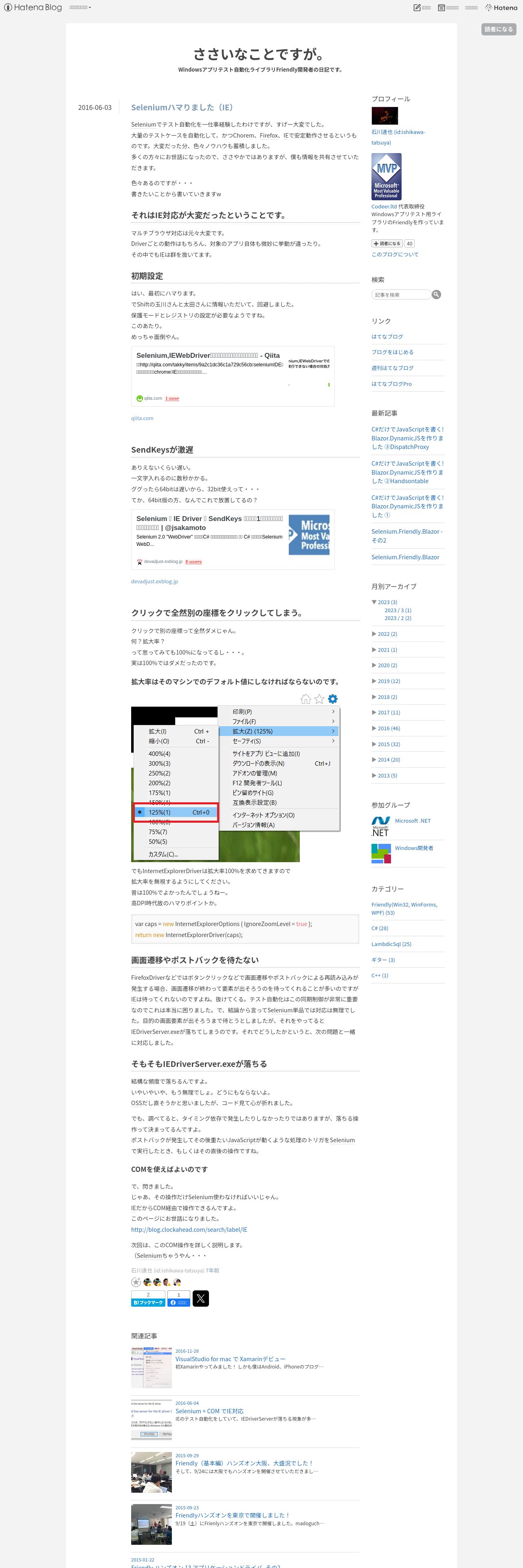Click the '1 user' bookmark count badge
Image resolution: width=523 pixels, height=1568 pixels.
click(172, 399)
